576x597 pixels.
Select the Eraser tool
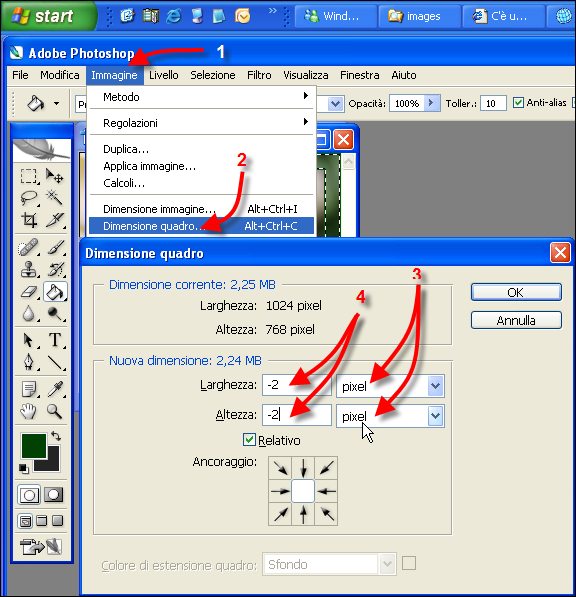tap(29, 292)
